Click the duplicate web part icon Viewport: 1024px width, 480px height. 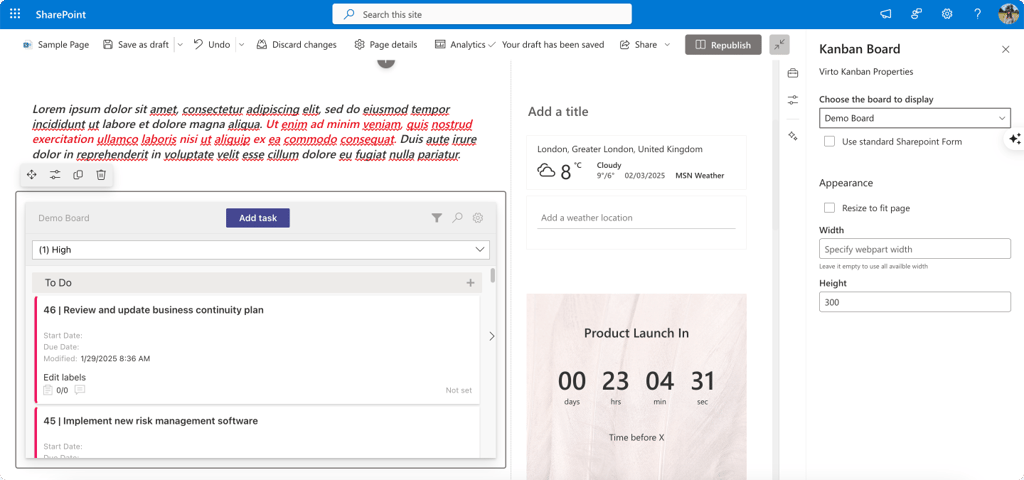pyautogui.click(x=78, y=174)
